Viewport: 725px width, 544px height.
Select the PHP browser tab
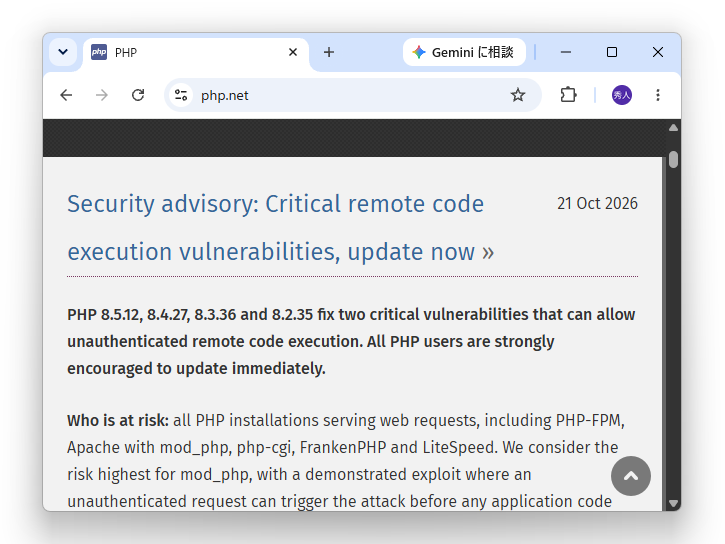tap(196, 53)
